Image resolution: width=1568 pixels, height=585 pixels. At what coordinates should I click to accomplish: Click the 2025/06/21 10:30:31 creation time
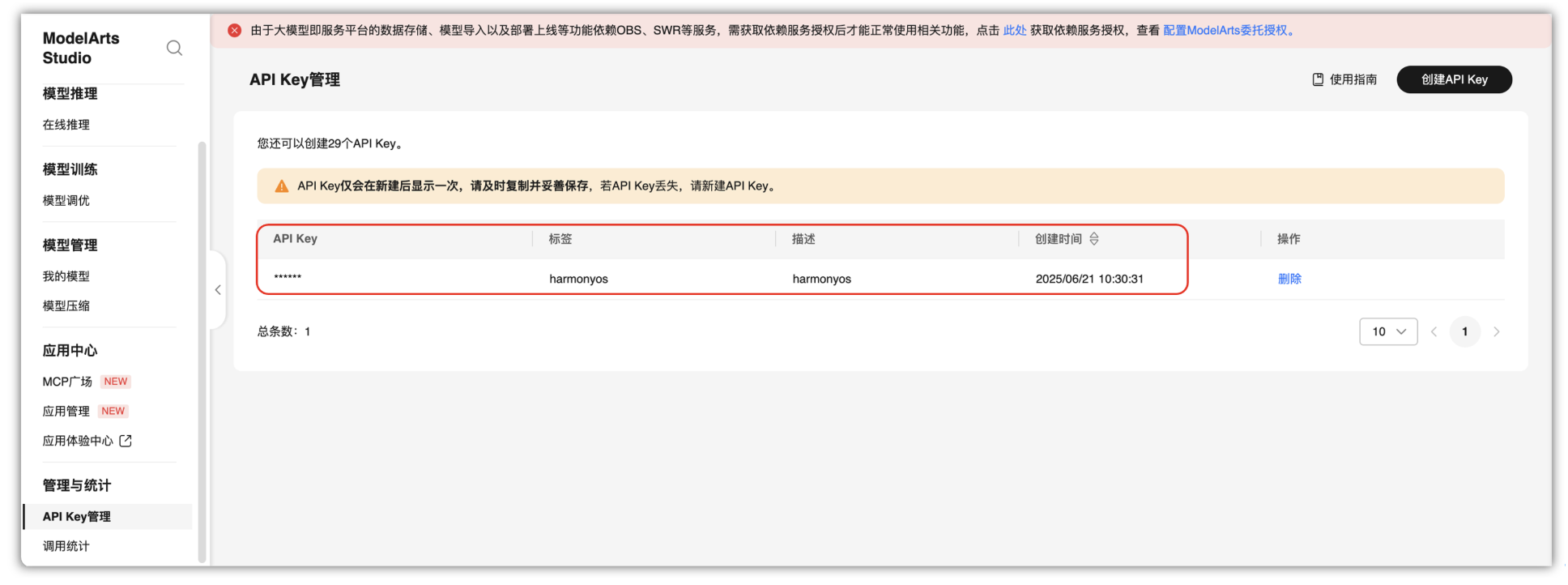click(1089, 279)
